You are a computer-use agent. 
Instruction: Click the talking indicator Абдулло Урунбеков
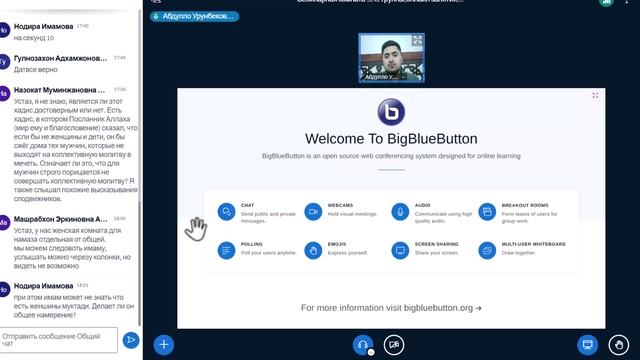(x=194, y=16)
